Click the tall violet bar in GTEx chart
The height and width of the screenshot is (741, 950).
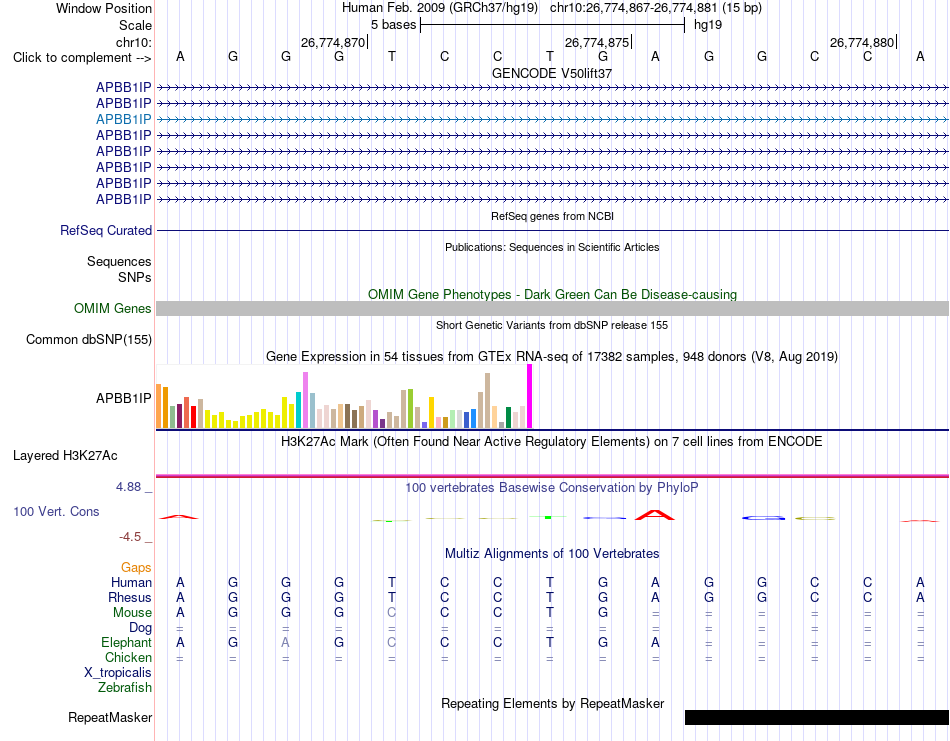pos(305,400)
